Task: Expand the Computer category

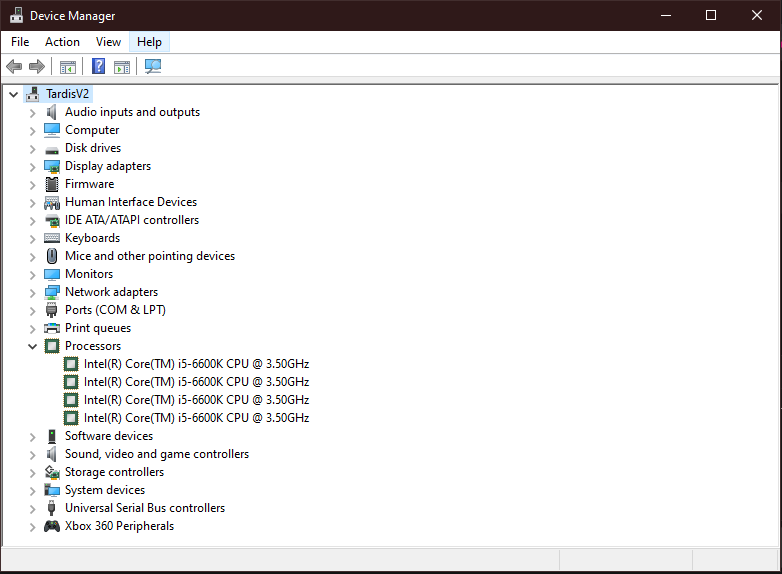Action: 32,131
